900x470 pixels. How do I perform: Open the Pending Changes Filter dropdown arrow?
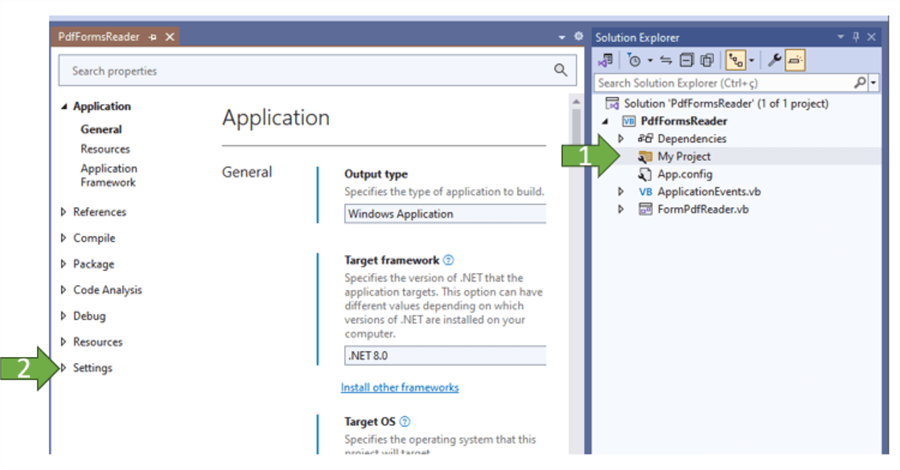coord(650,60)
